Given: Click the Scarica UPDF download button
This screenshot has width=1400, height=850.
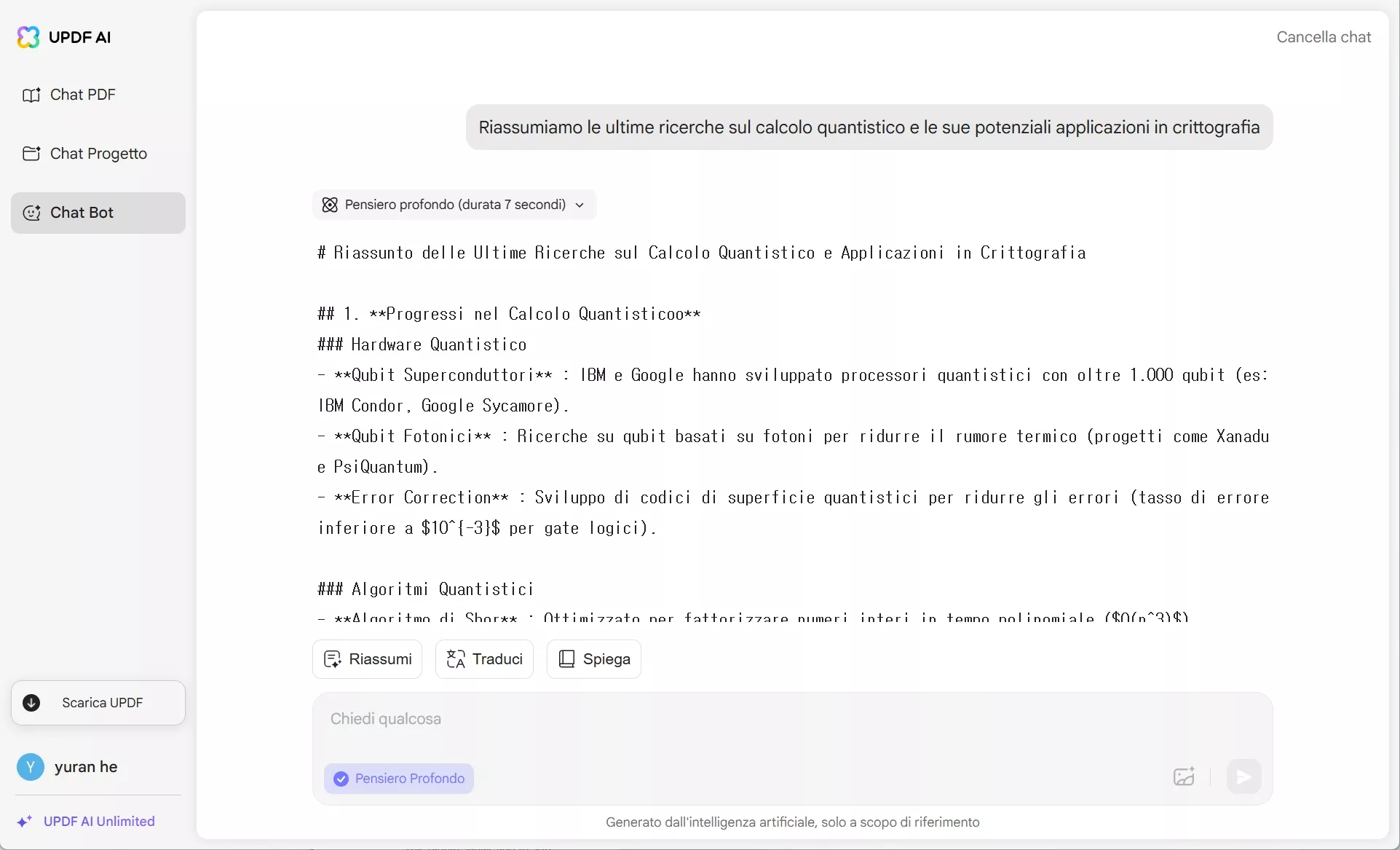Looking at the screenshot, I should click(98, 703).
